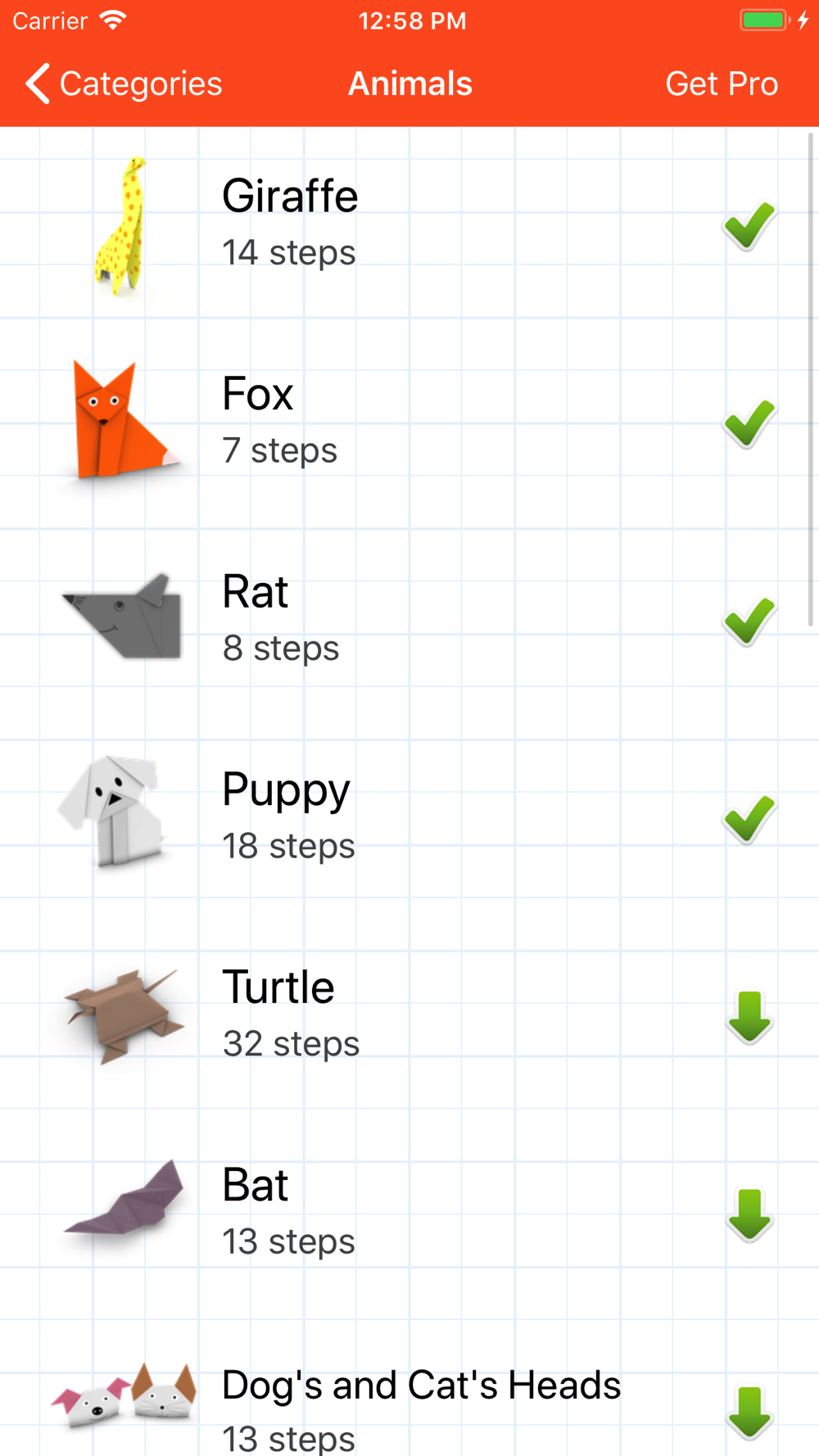819x1456 pixels.
Task: Tap the Animals header title
Action: (x=410, y=84)
